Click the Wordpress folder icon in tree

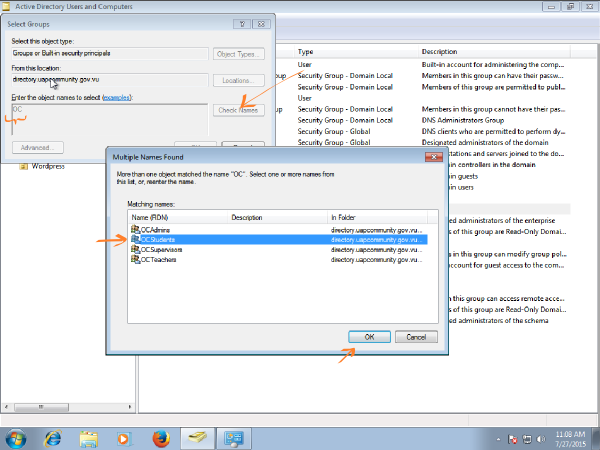24,166
